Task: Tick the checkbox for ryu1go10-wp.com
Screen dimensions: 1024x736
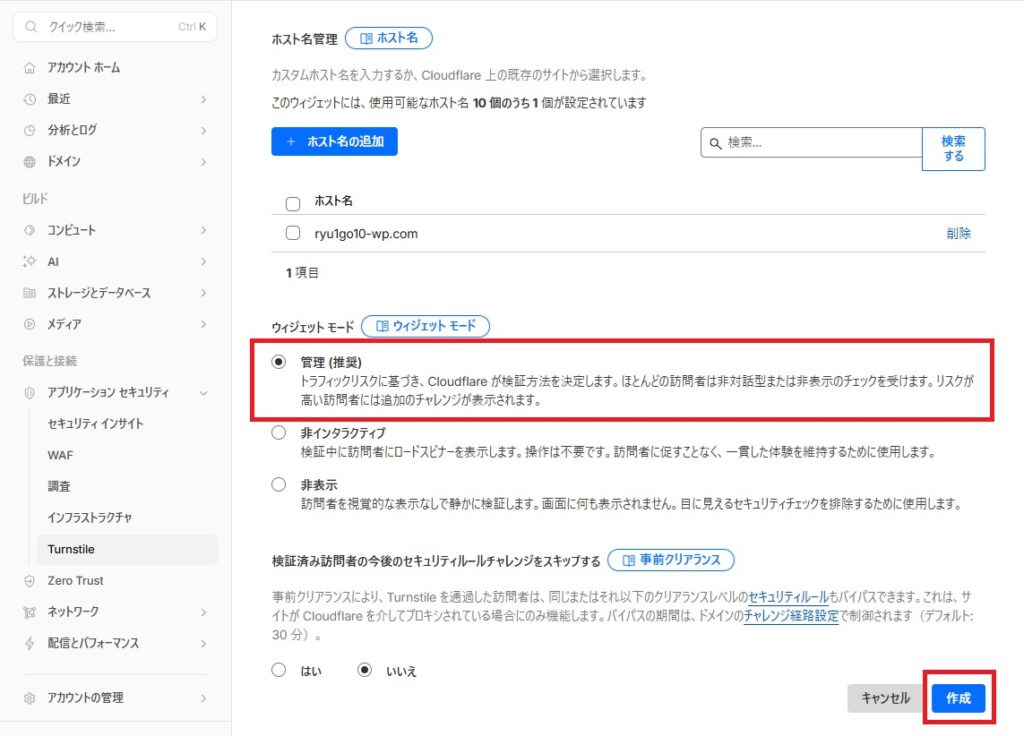Action: click(293, 234)
